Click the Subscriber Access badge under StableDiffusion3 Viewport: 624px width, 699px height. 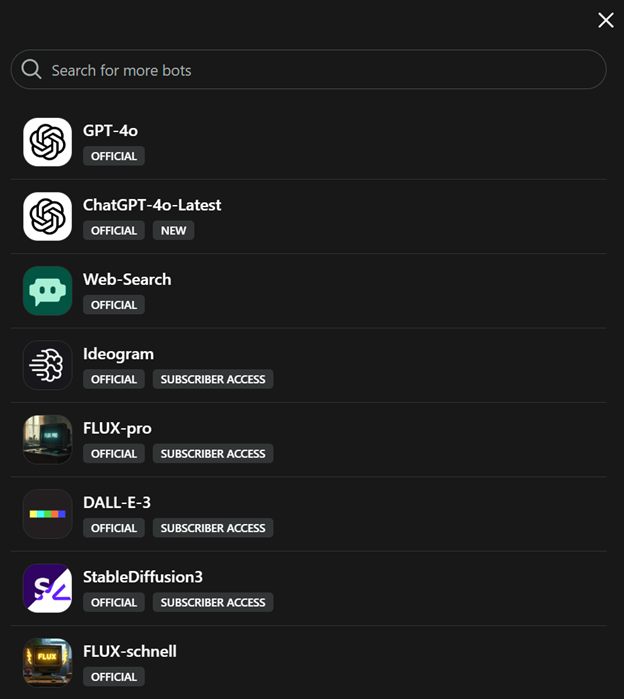(x=213, y=602)
